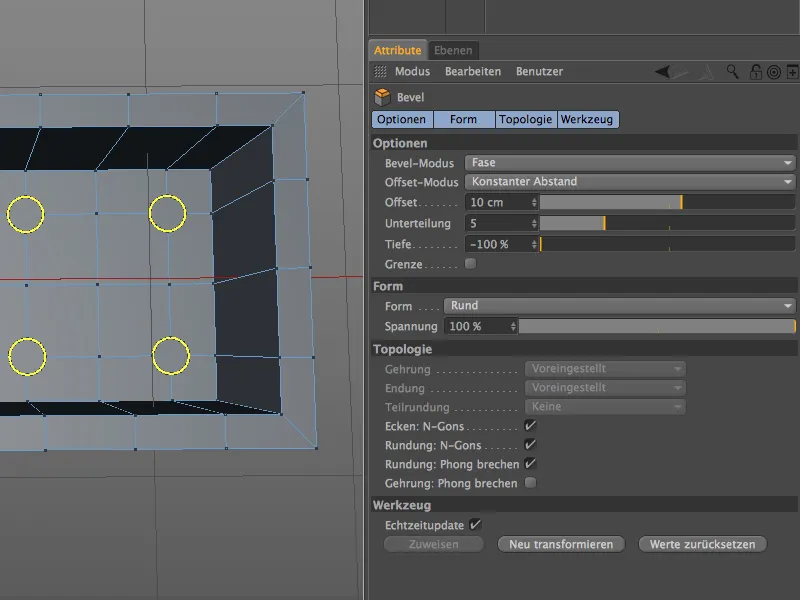Click the target circle mode icon
This screenshot has height=600, width=800.
tap(773, 72)
